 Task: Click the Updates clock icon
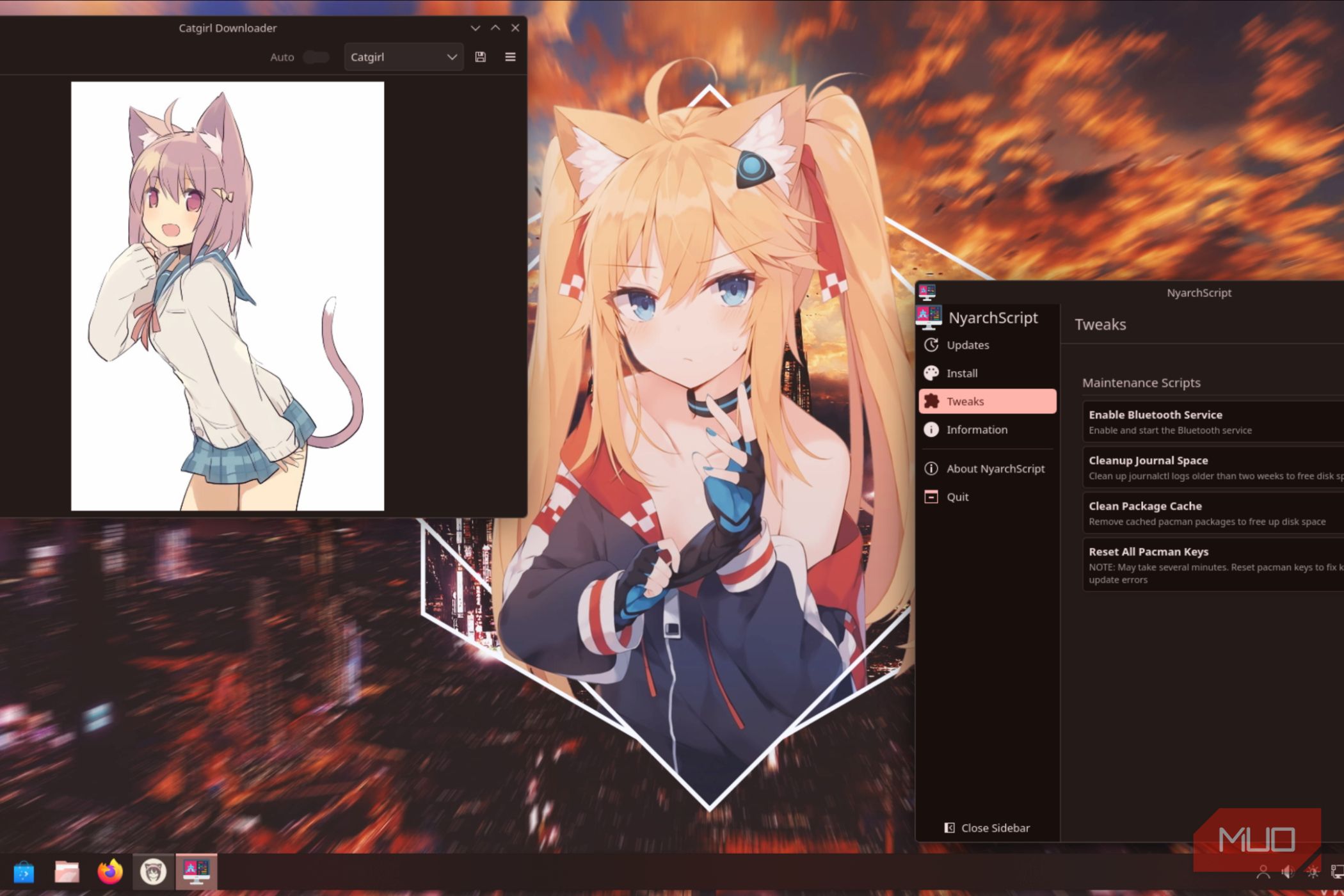(x=931, y=345)
